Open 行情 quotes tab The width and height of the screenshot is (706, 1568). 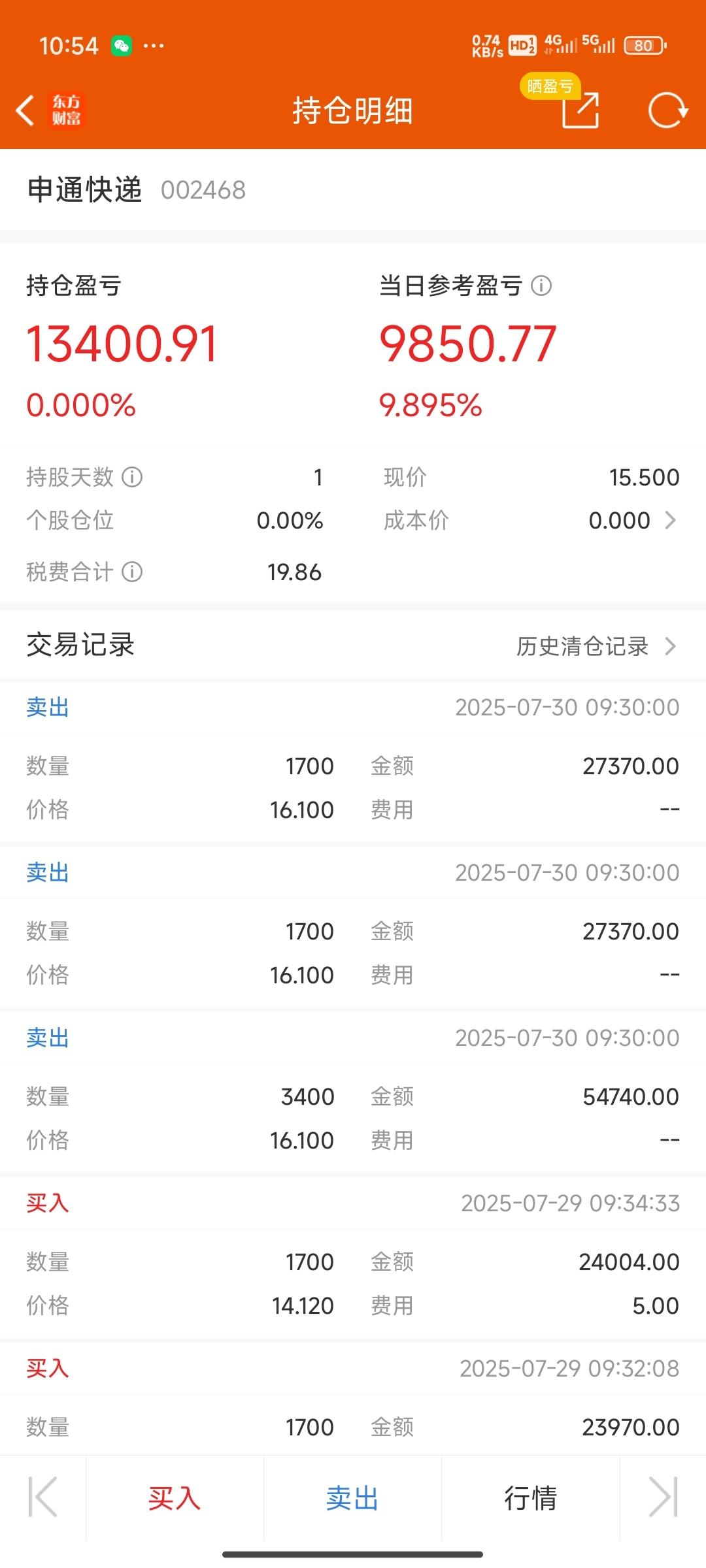530,1497
